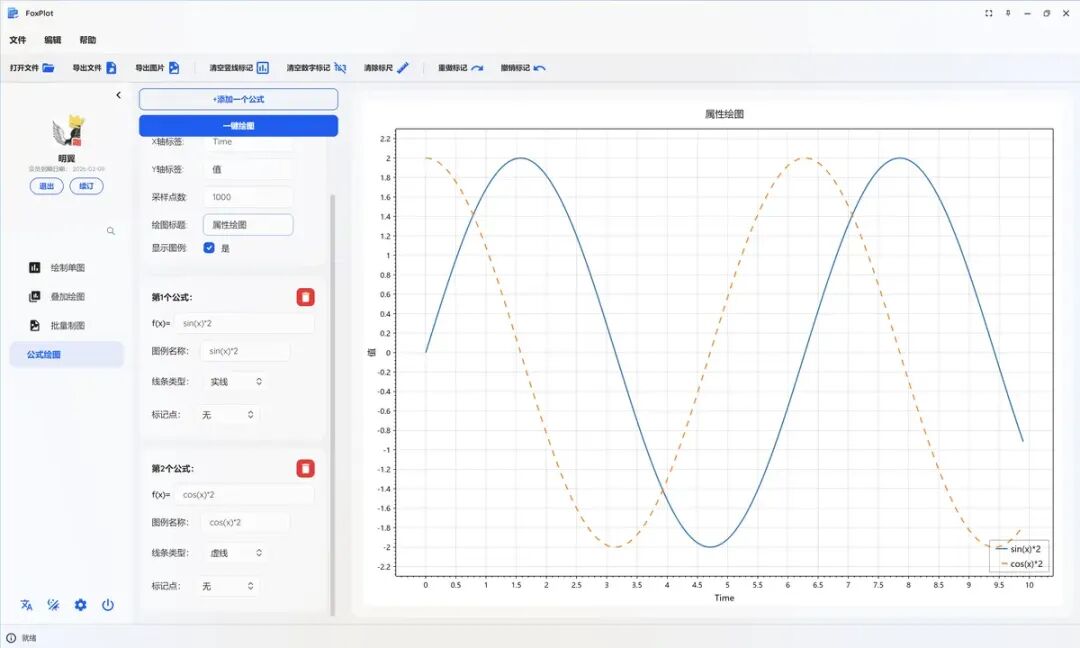Collapse the sidebar with the chevron

click(118, 95)
